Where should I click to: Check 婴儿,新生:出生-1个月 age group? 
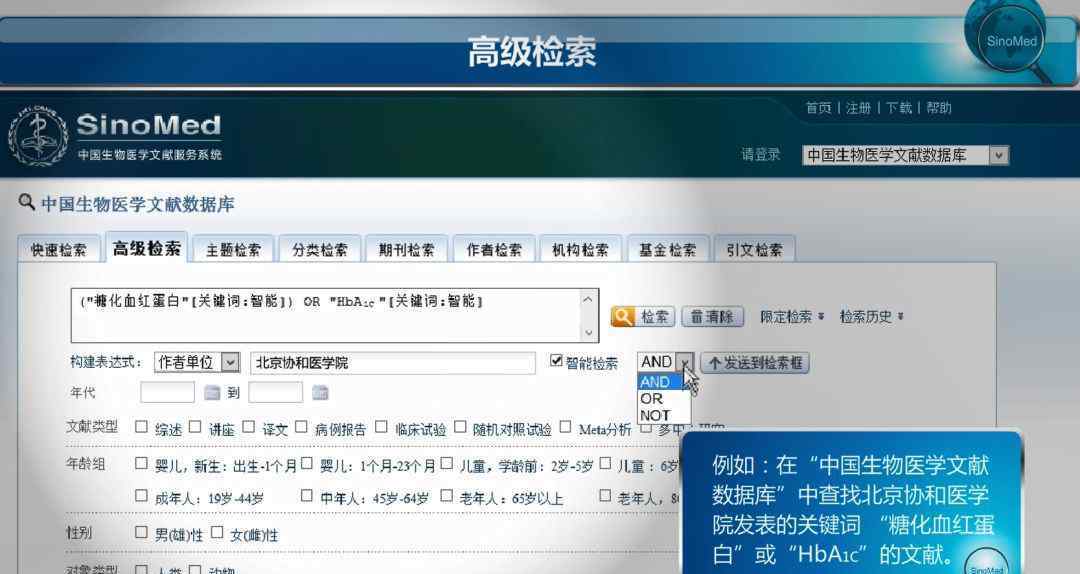pyautogui.click(x=141, y=462)
